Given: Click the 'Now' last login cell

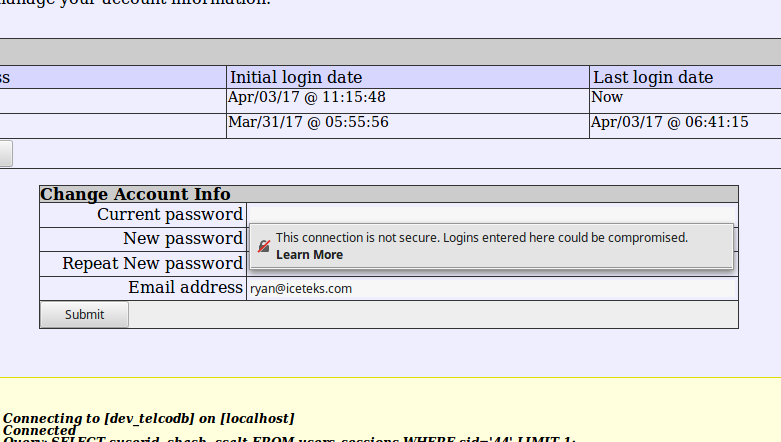Looking at the screenshot, I should [685, 101].
